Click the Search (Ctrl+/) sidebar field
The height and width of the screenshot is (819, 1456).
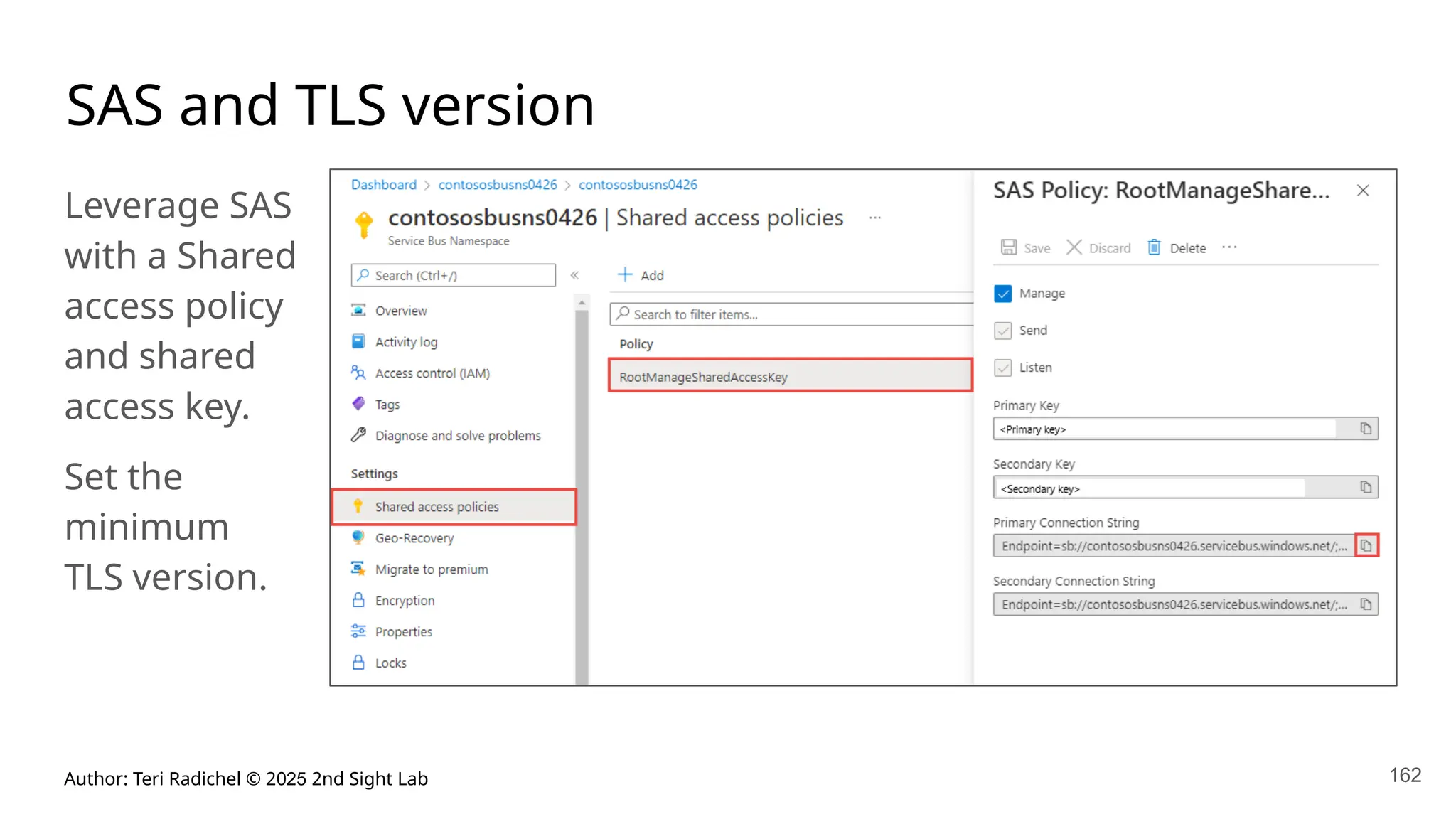454,275
